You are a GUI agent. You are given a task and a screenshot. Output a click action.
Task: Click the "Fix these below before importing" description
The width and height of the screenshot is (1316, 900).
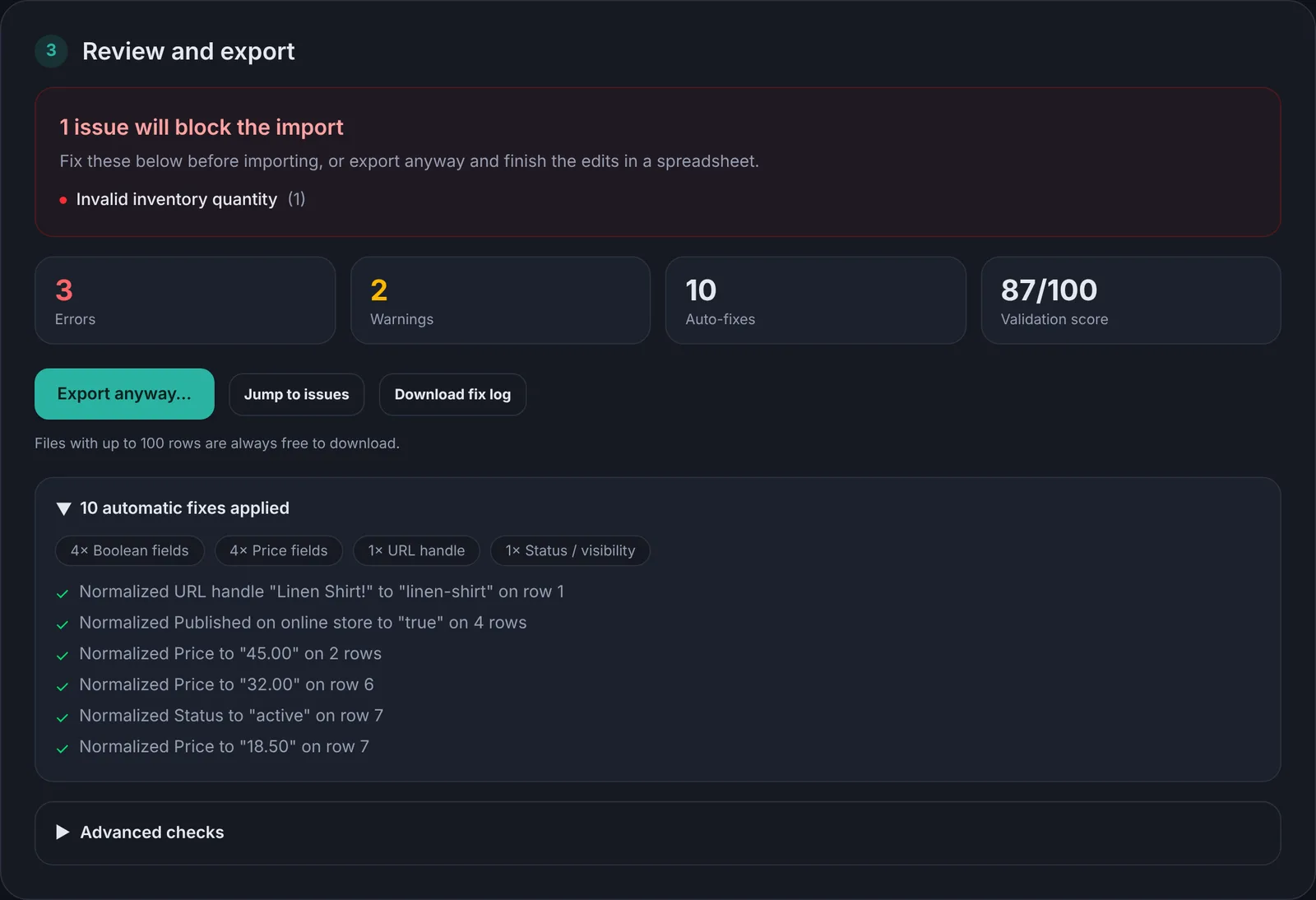point(409,161)
